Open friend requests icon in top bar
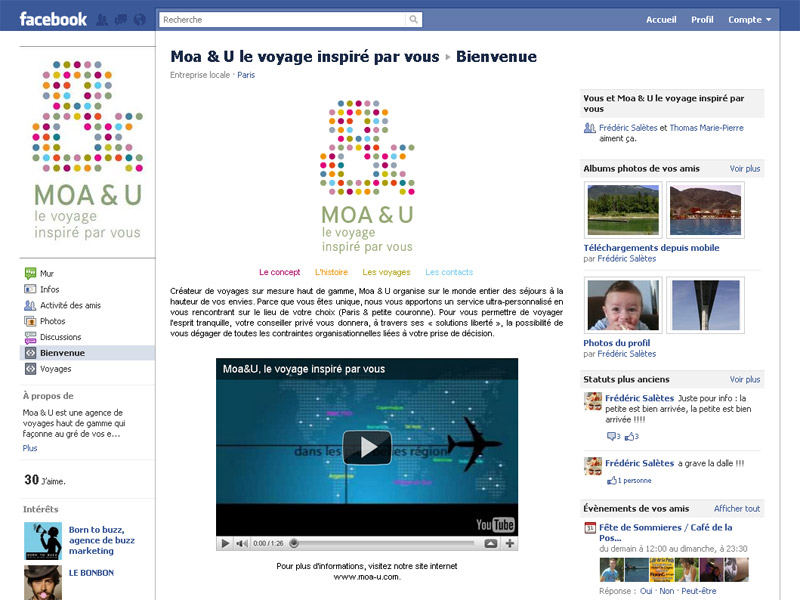 pyautogui.click(x=102, y=19)
